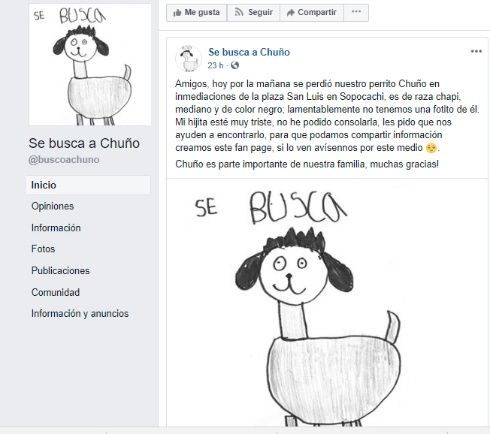Open Información y anuncios
Image resolution: width=490 pixels, height=434 pixels.
tap(80, 314)
